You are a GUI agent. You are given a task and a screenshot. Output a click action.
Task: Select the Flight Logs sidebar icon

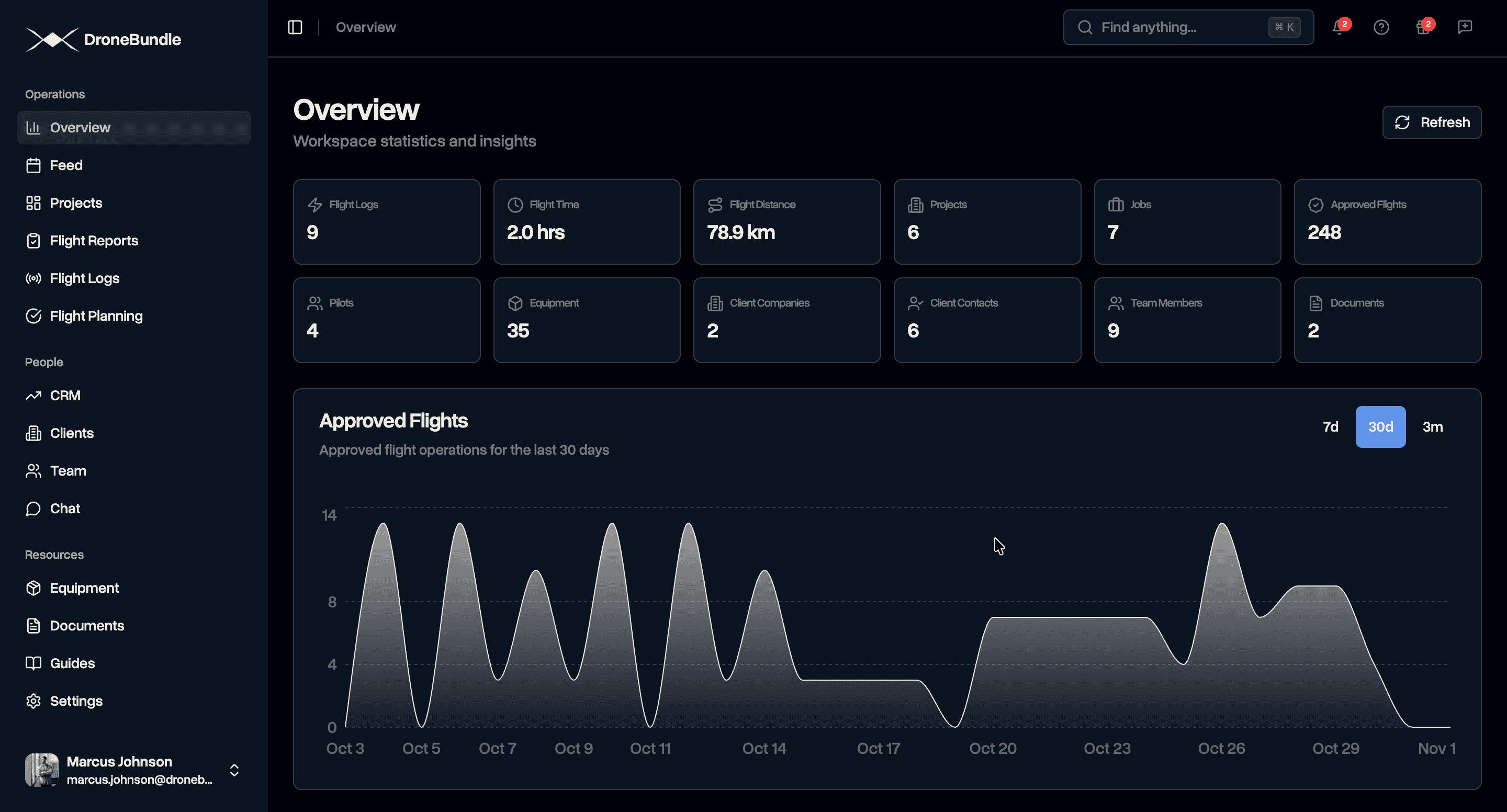pos(33,278)
